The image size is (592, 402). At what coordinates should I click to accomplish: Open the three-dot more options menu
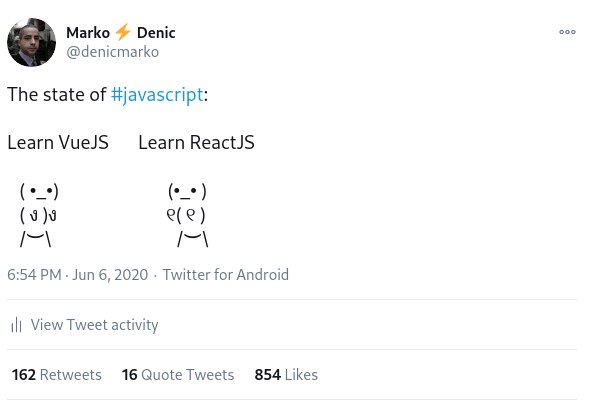coord(567,32)
